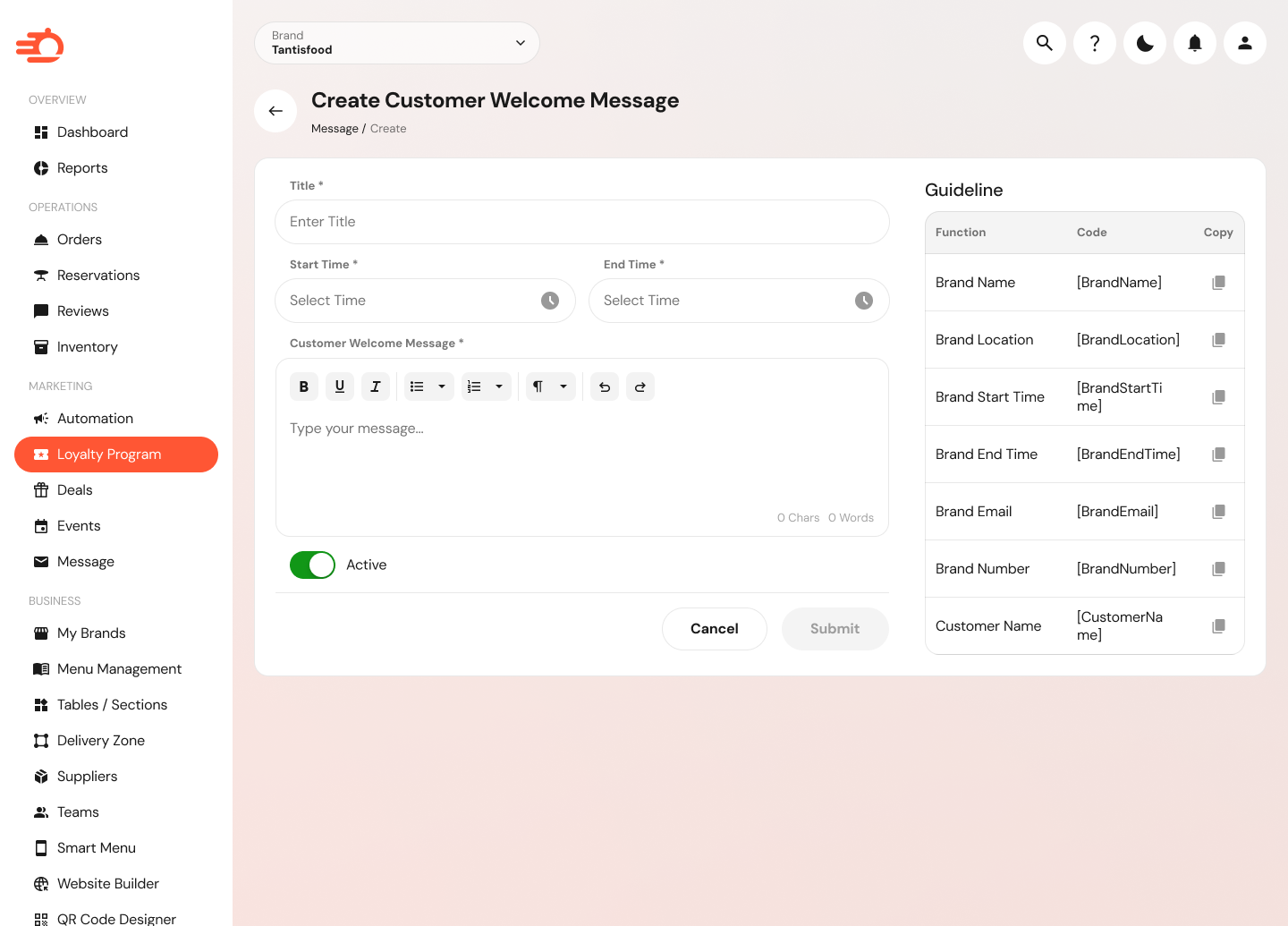Open Delivery Zone in sidebar
1288x926 pixels.
(x=116, y=741)
